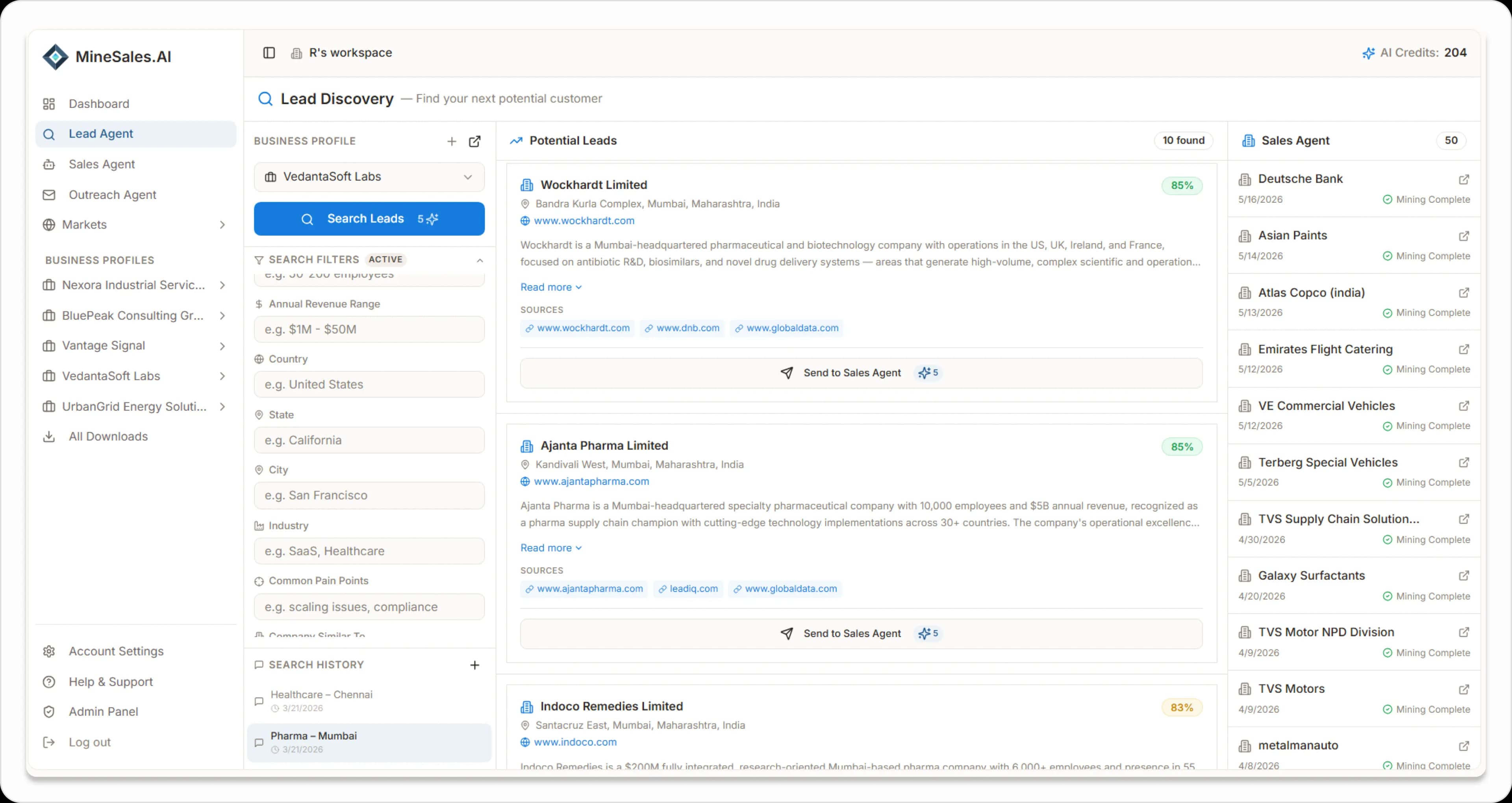1512x803 pixels.
Task: Expand Read more for Ajanta Pharma
Action: [x=550, y=548]
